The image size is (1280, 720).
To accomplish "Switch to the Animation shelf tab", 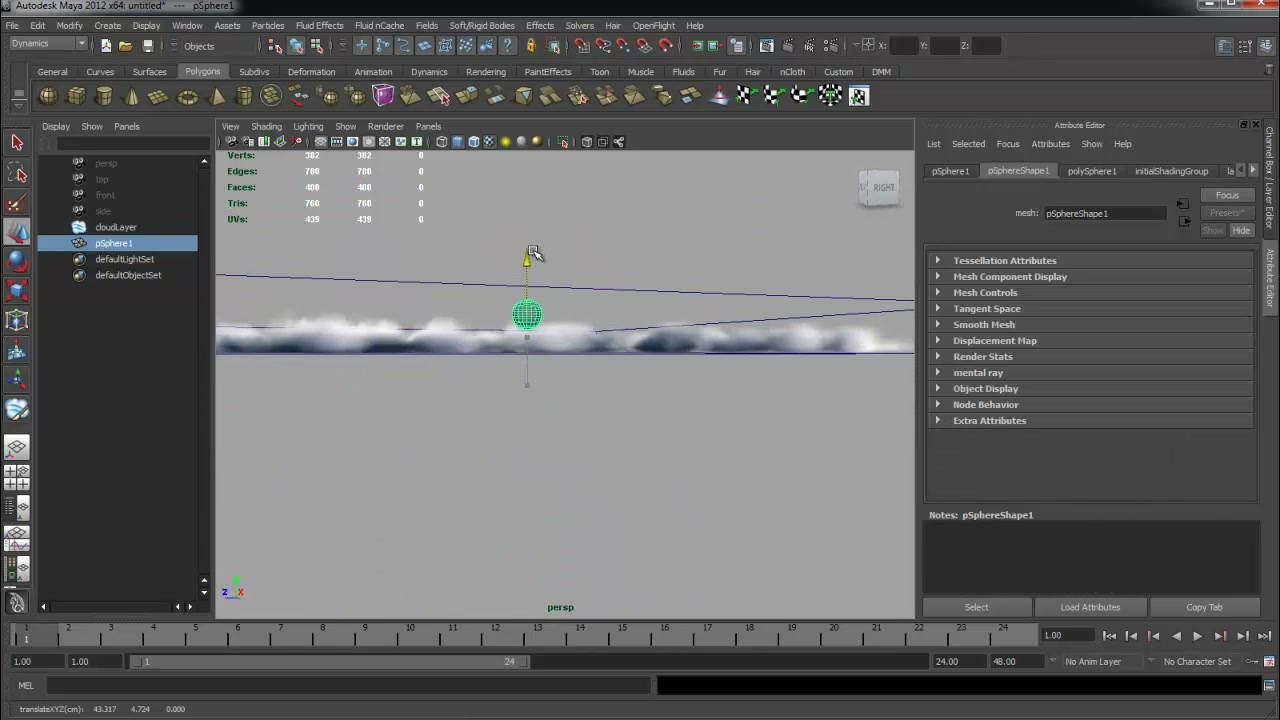I will [x=373, y=72].
